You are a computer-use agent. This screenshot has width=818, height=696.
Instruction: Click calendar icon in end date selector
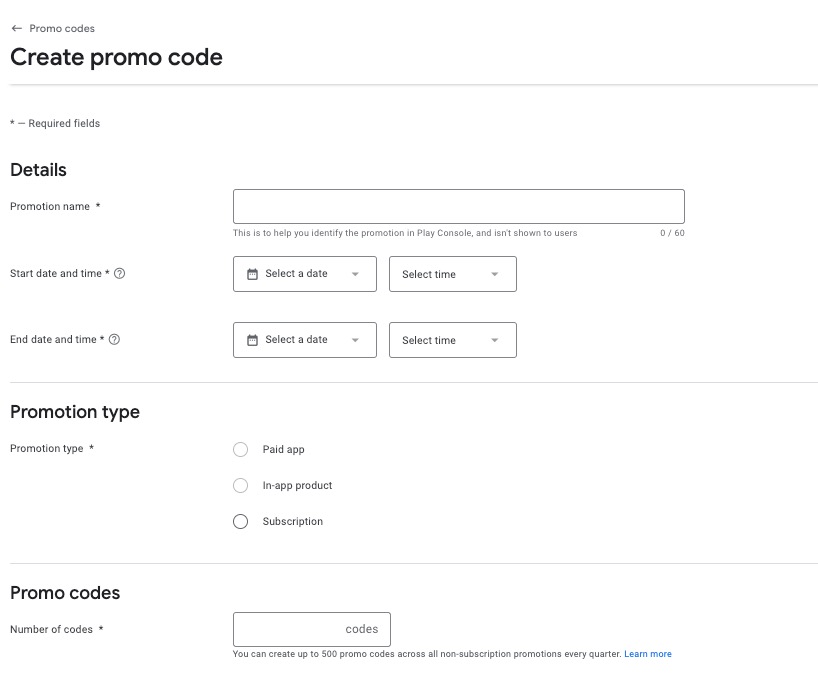pyautogui.click(x=252, y=340)
